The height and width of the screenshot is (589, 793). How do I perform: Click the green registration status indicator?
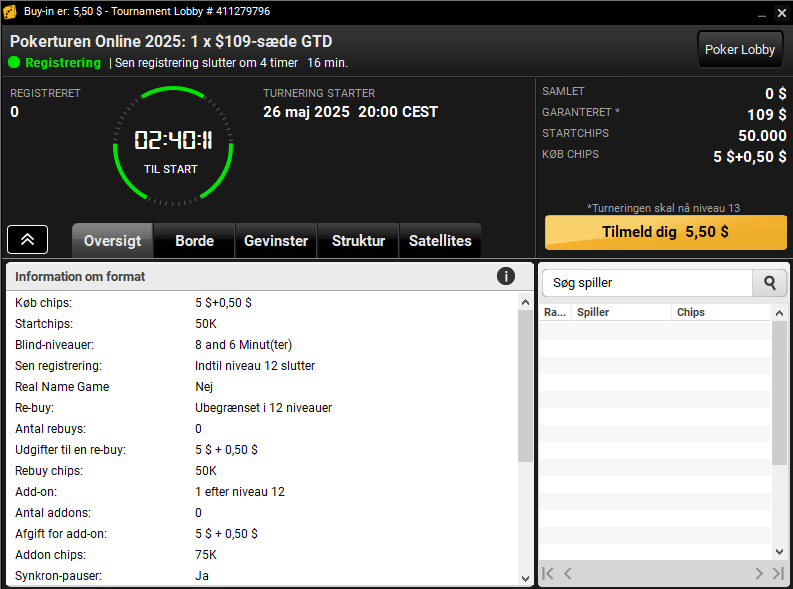(14, 63)
